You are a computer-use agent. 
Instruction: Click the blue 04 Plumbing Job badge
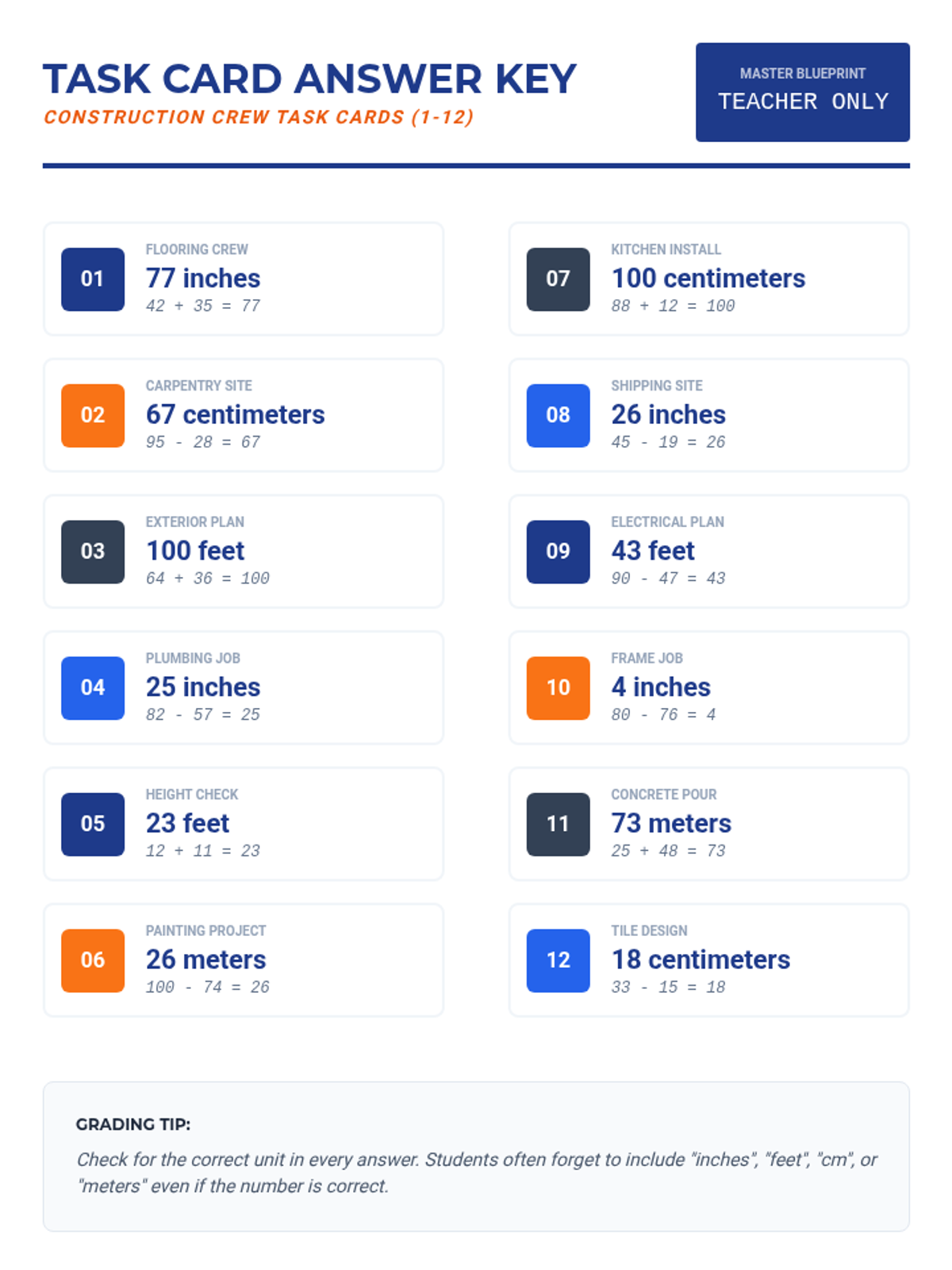[93, 687]
